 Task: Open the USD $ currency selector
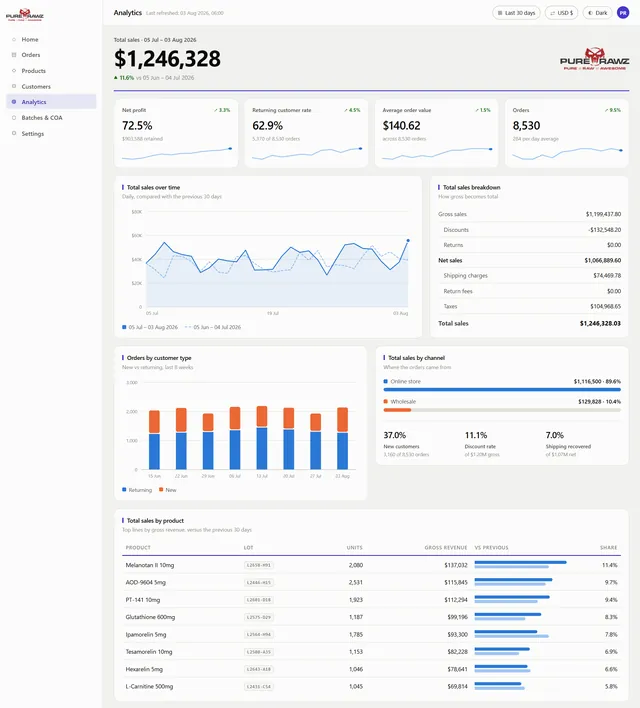561,13
